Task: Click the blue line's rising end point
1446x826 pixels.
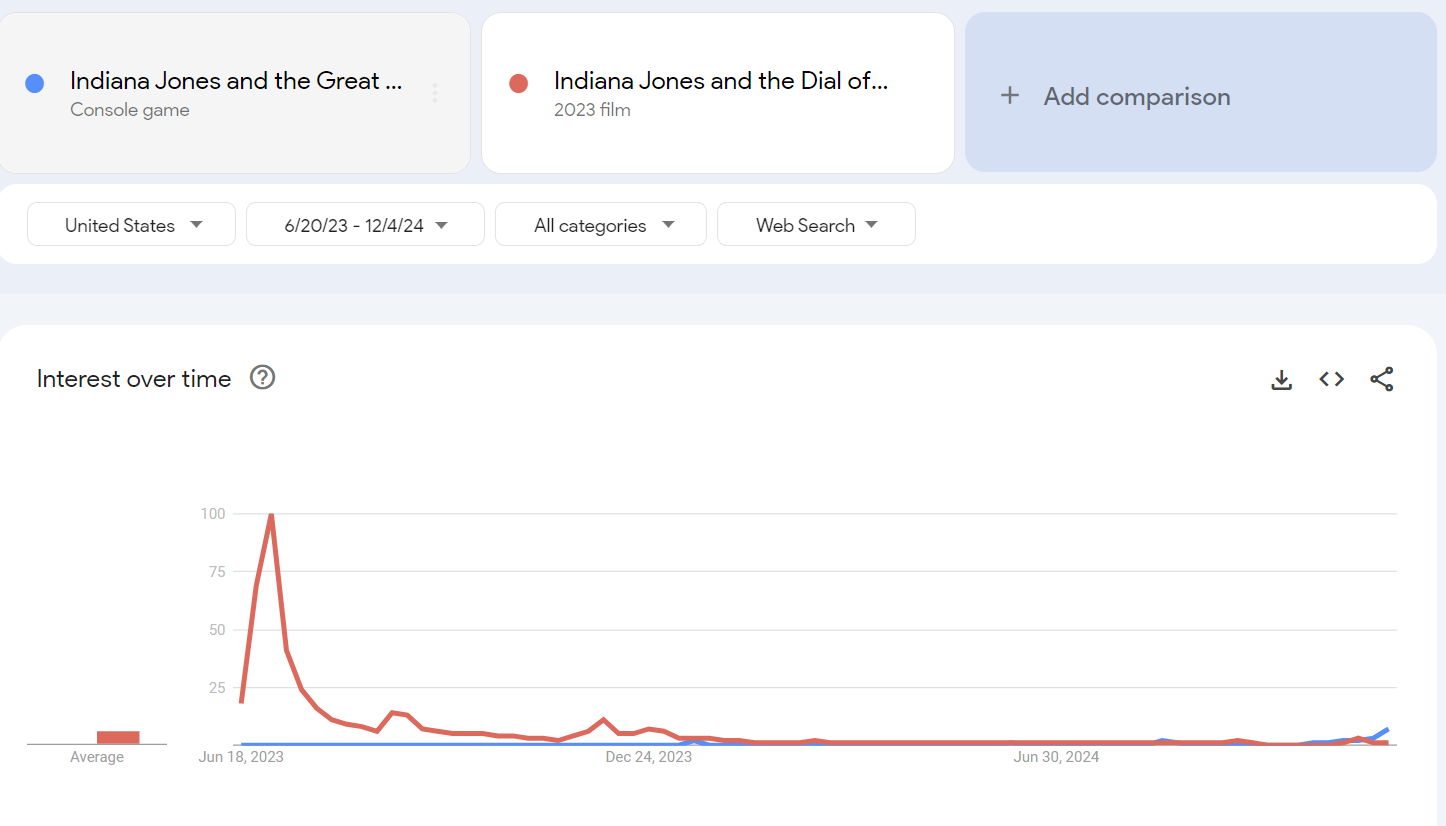Action: (x=1386, y=729)
